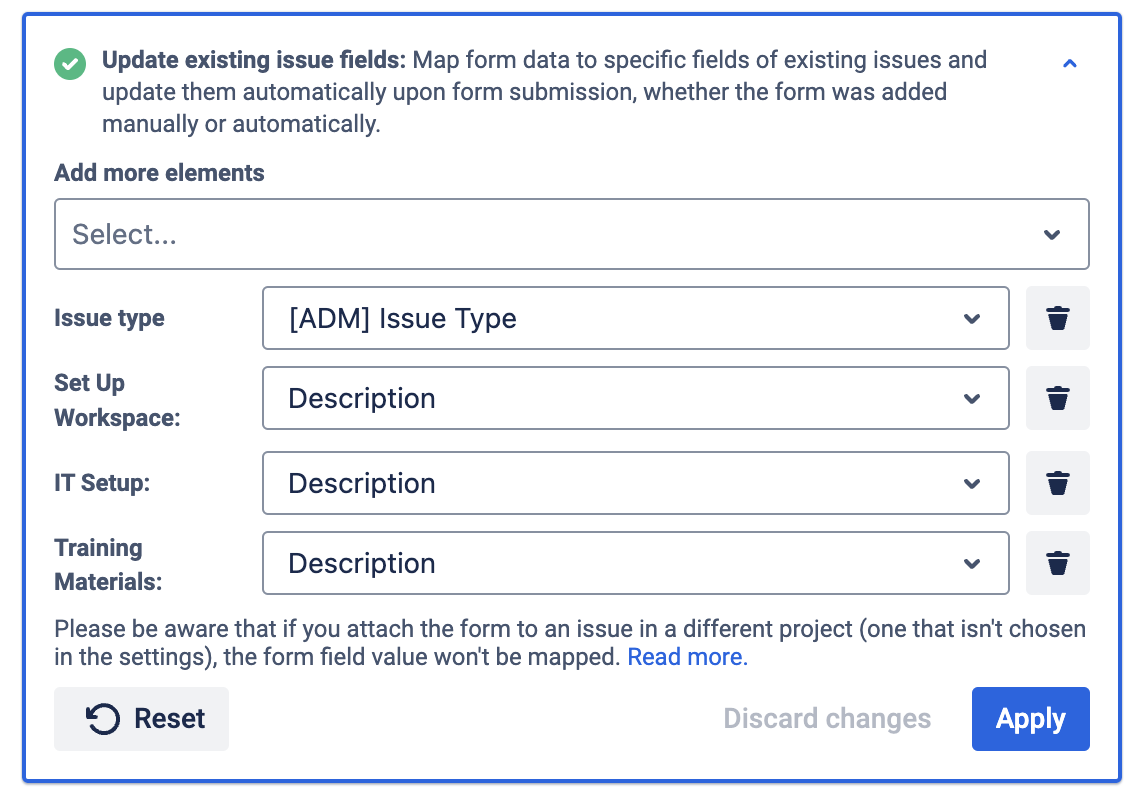Collapse the Update existing issue fields section

coord(1069,64)
